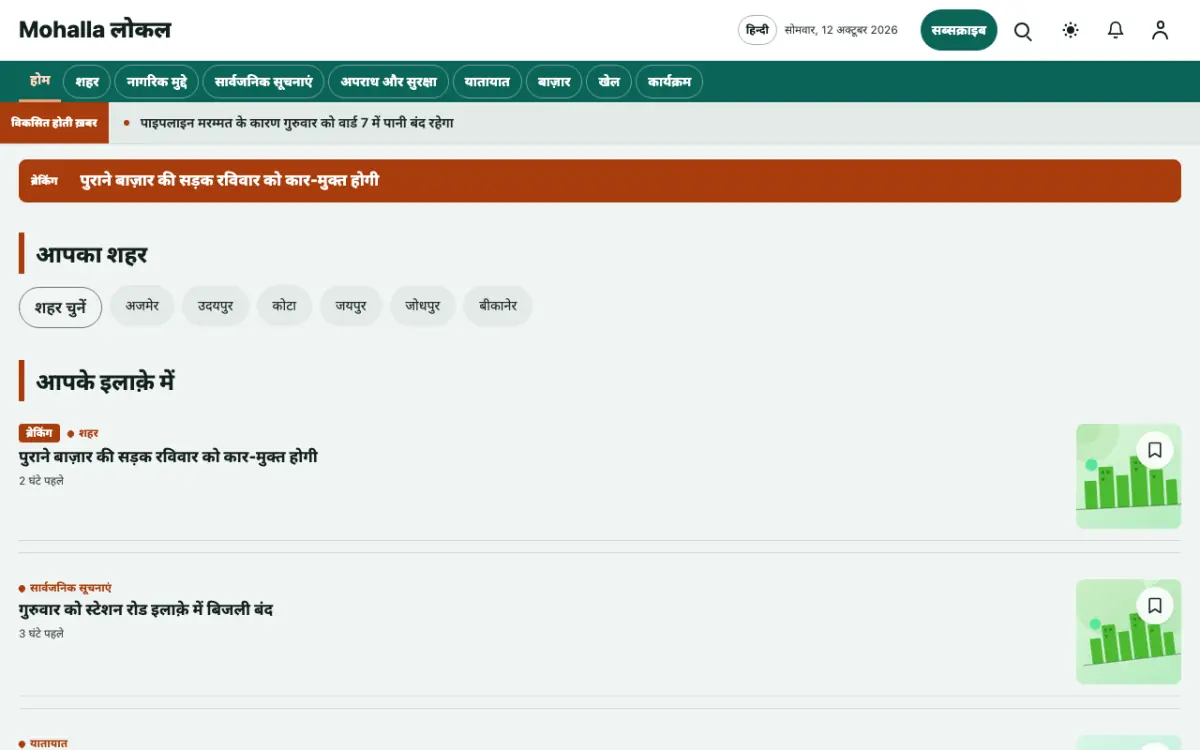1200x750 pixels.
Task: Select the बीकानेर city chip
Action: pos(497,306)
